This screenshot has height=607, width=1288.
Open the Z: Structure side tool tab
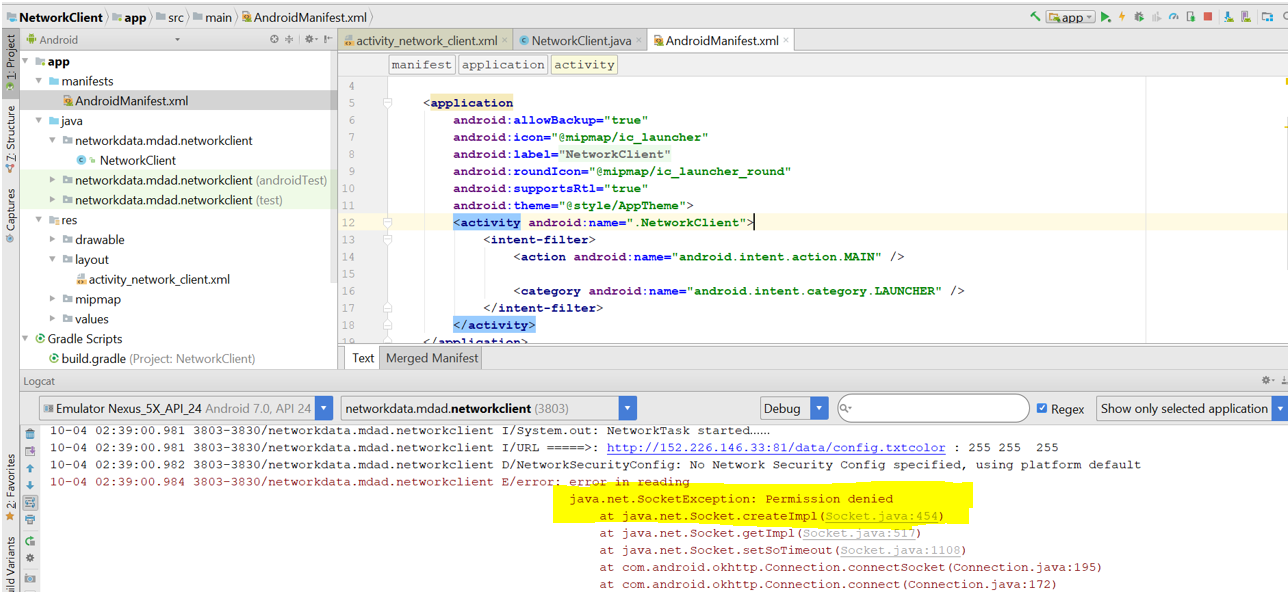pos(10,139)
